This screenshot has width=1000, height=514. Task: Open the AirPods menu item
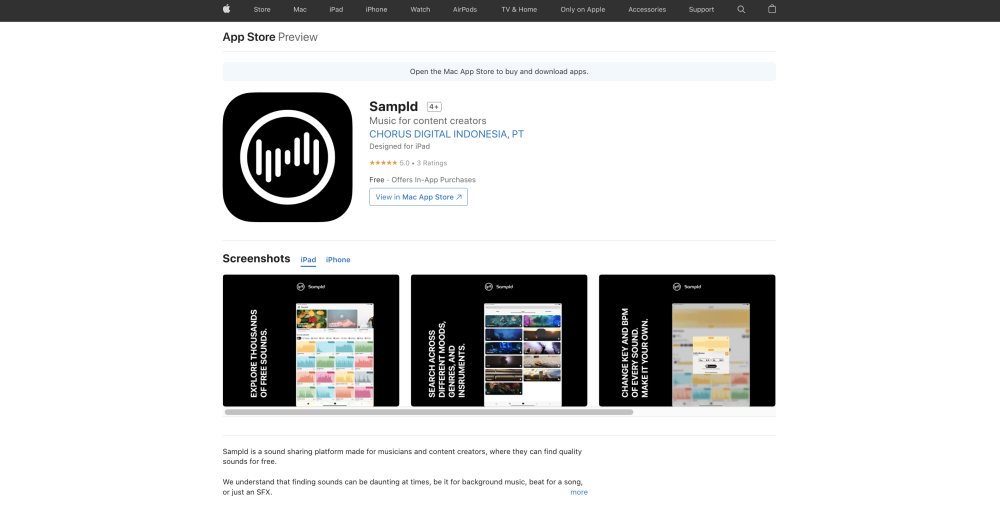click(x=465, y=10)
